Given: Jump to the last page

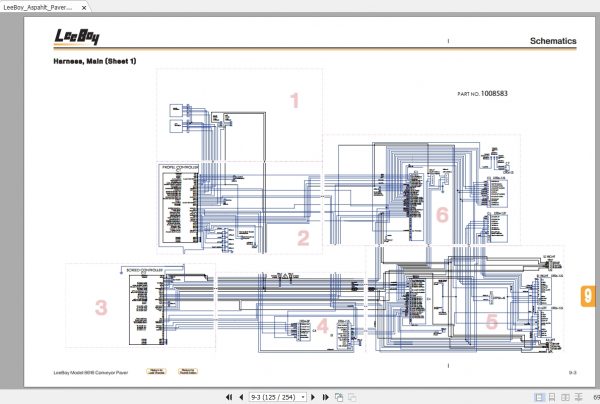Looking at the screenshot, I should [x=326, y=397].
